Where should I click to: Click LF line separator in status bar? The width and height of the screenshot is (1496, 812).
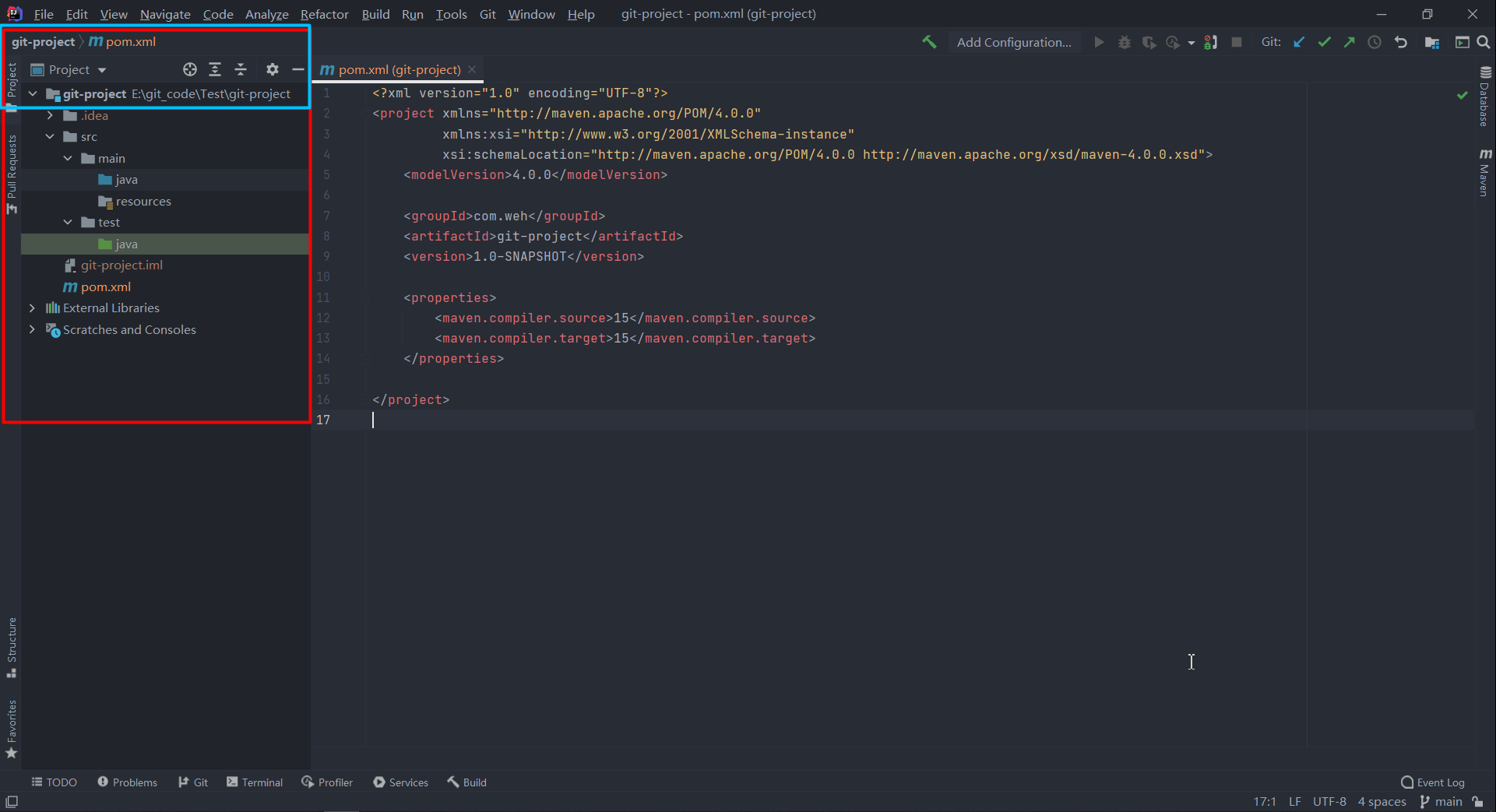point(1294,802)
